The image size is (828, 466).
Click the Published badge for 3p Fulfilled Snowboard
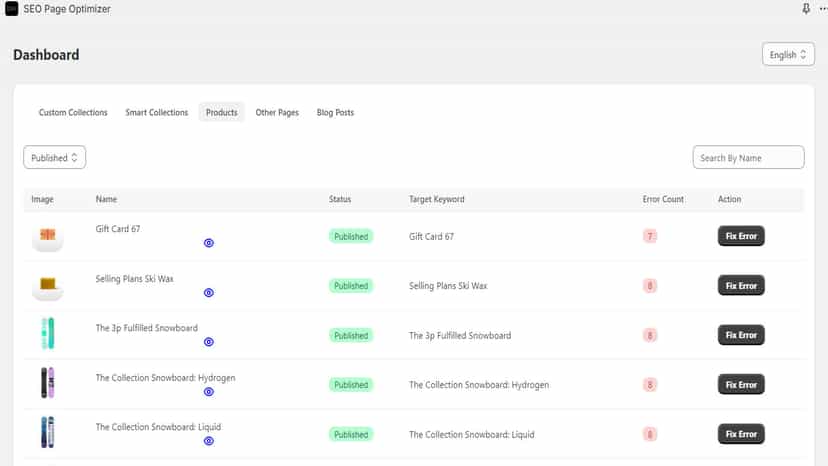[x=351, y=335]
